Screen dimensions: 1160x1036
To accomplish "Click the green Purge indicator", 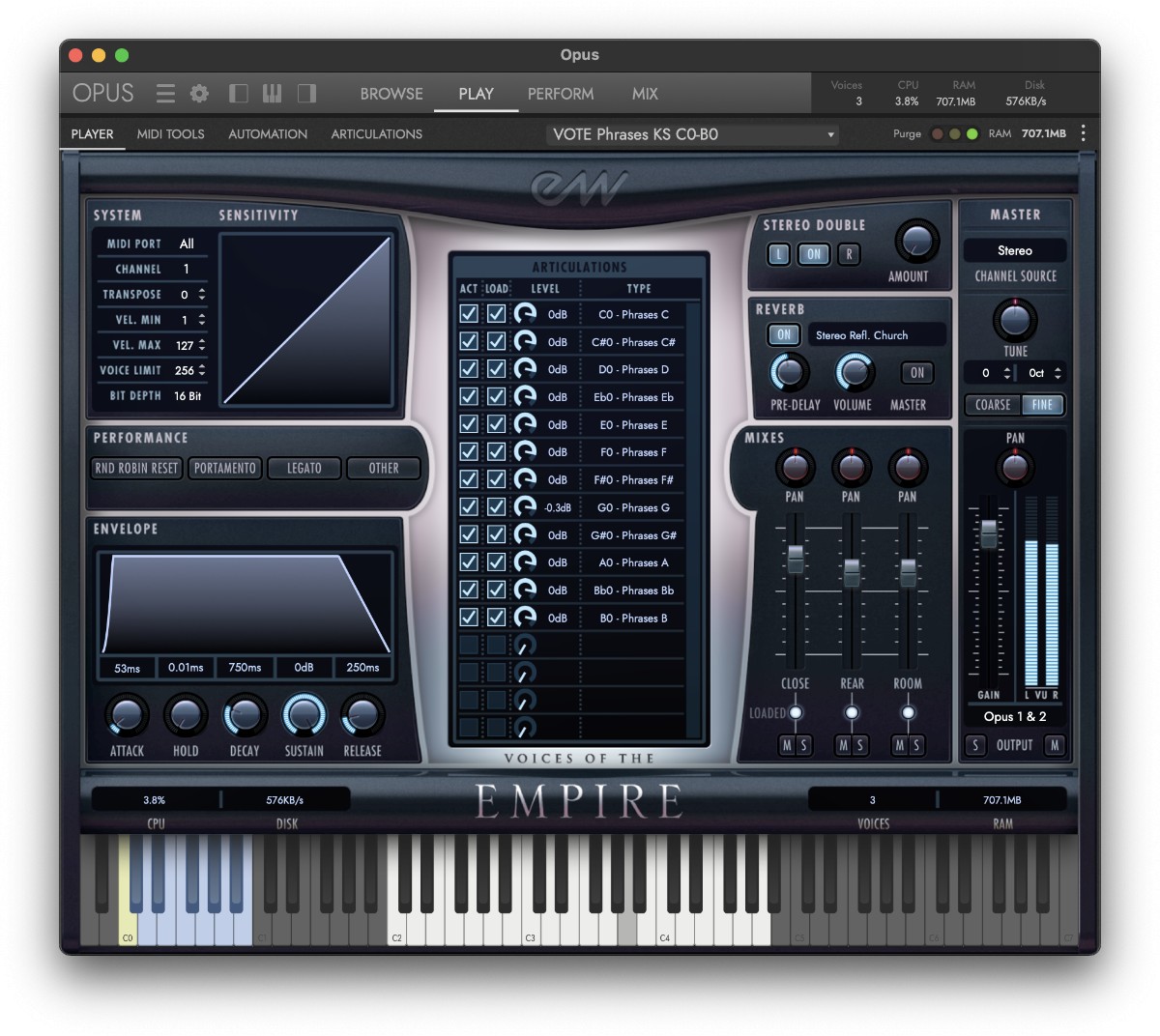I will click(971, 134).
